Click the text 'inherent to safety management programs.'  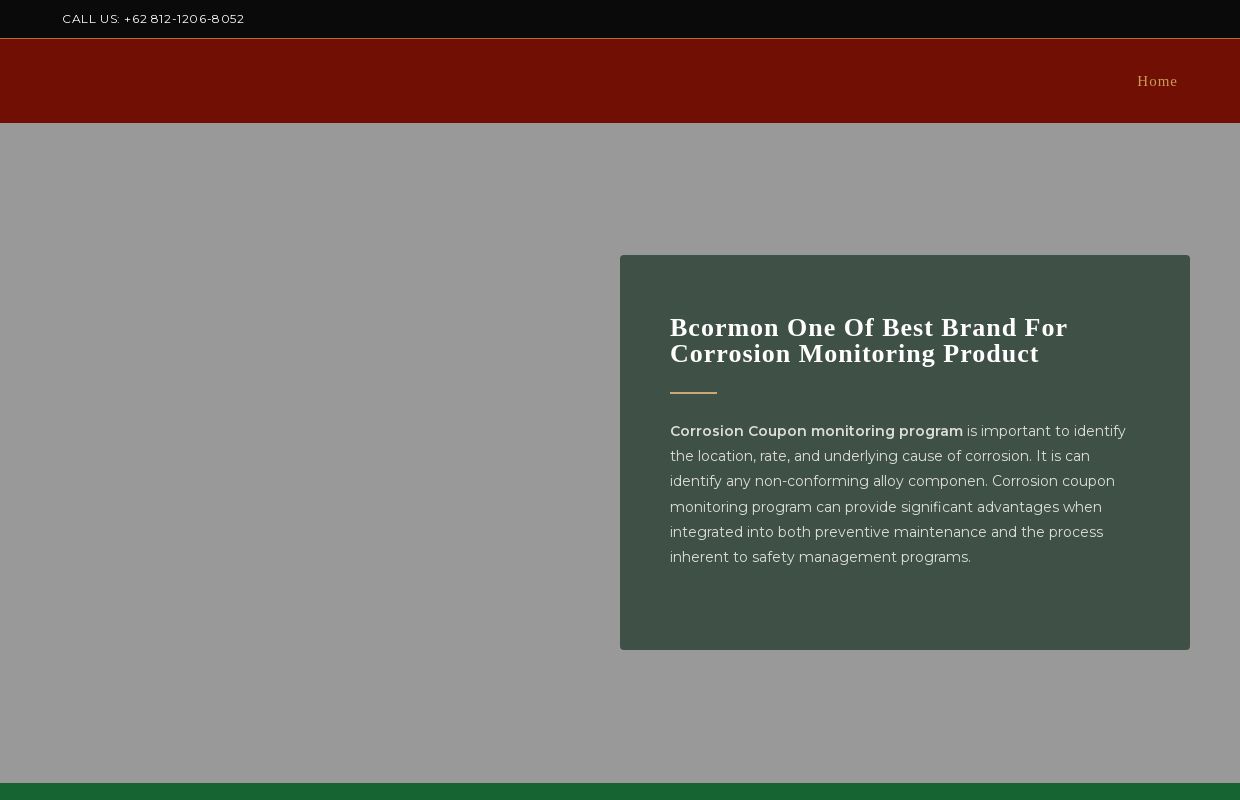click(x=820, y=557)
